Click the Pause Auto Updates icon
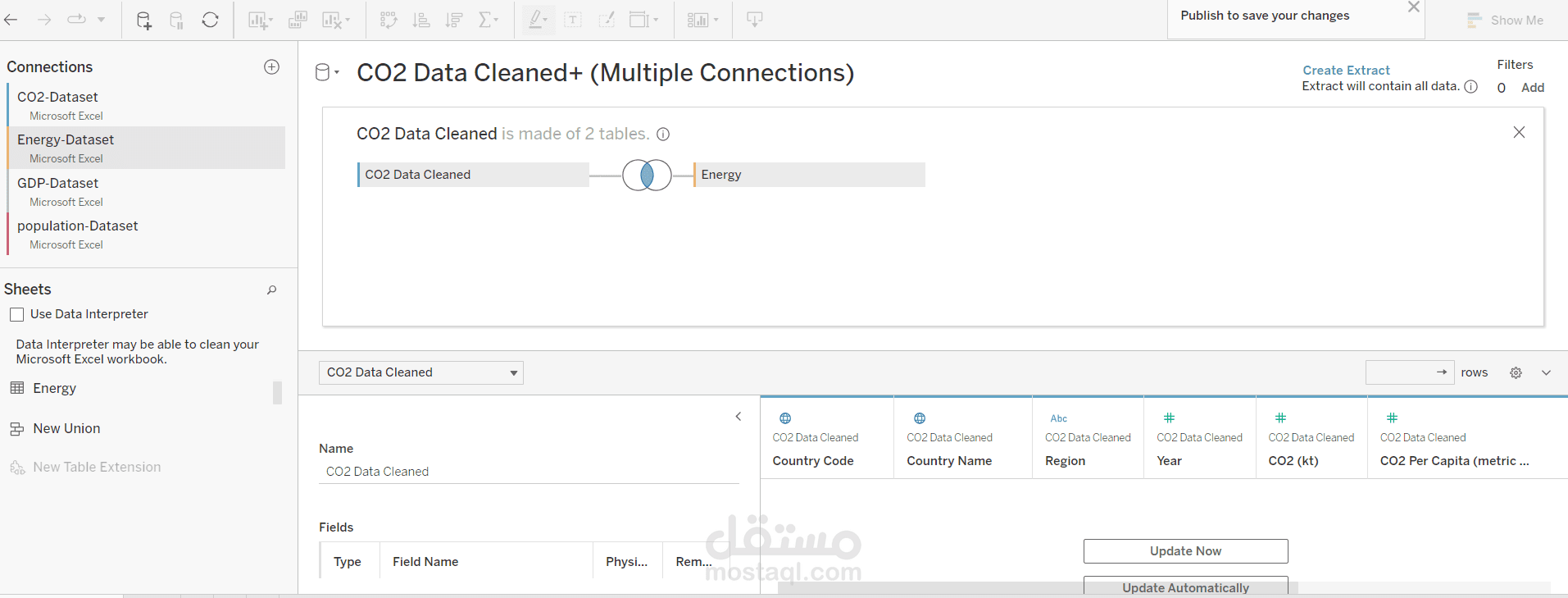1568x598 pixels. [x=176, y=20]
